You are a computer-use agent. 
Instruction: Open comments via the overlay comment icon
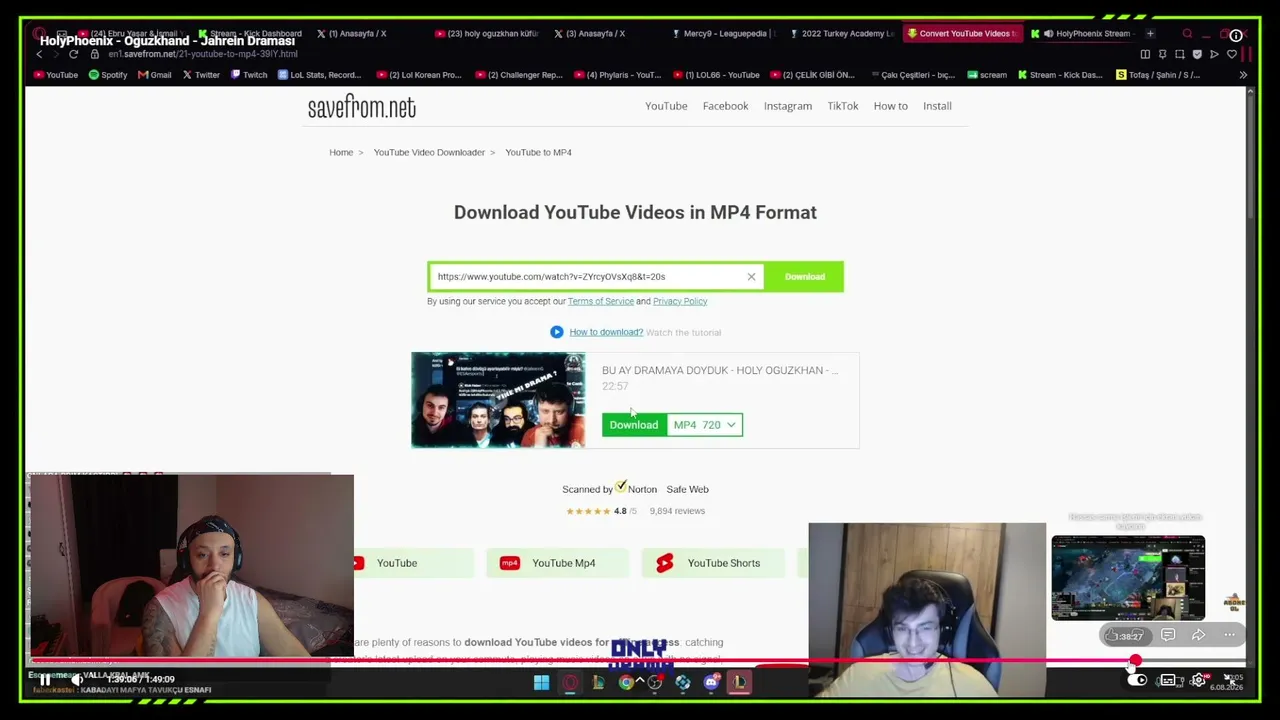pyautogui.click(x=1168, y=635)
